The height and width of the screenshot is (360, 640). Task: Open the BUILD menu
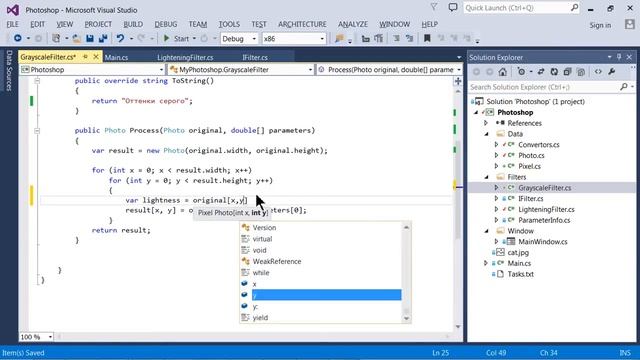click(133, 24)
